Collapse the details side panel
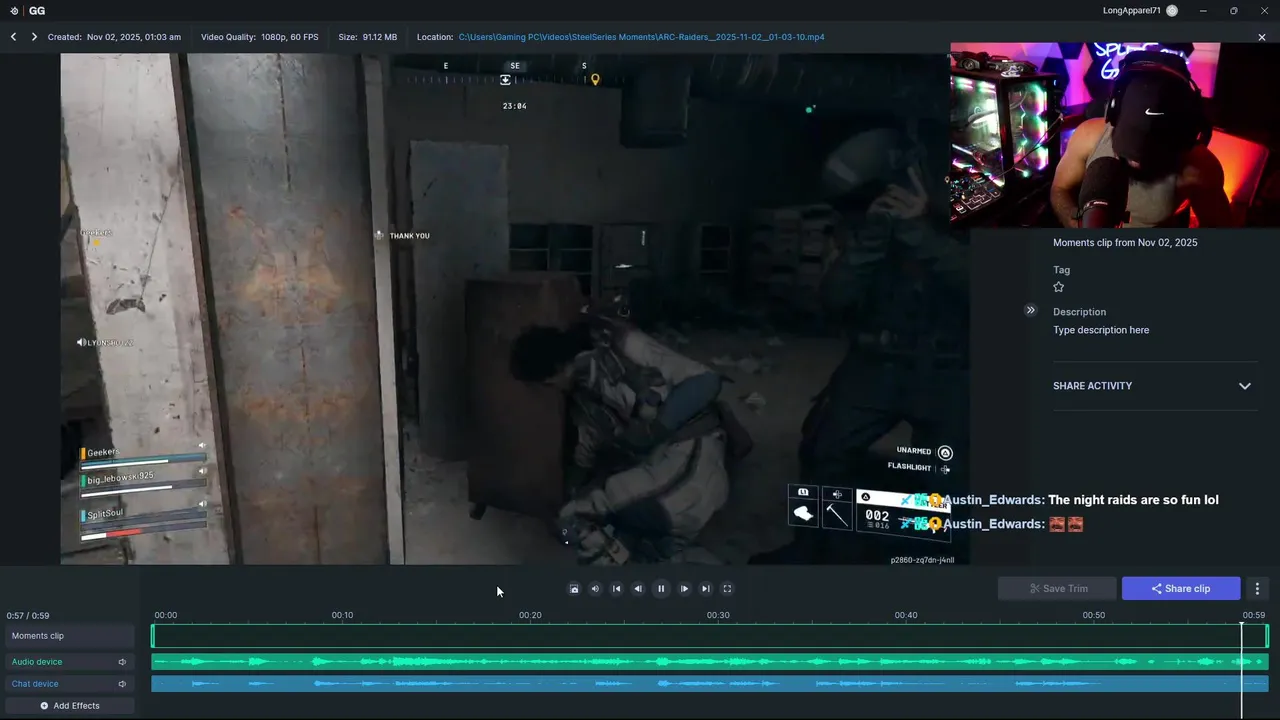 click(1030, 310)
